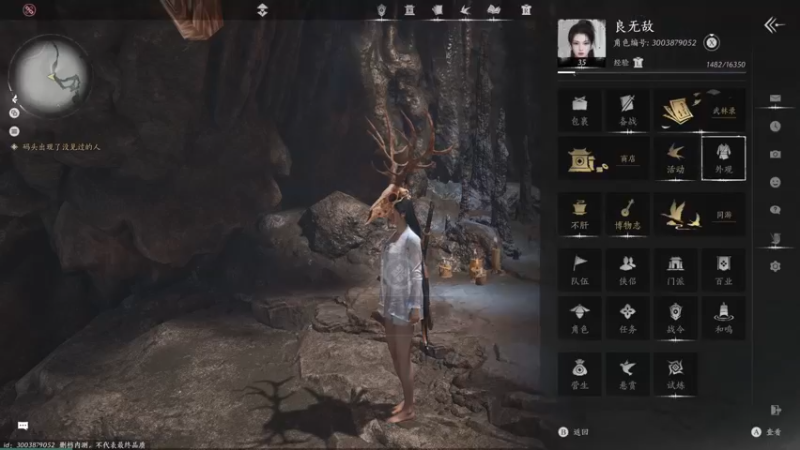Click the top small icon below the minimap
This screenshot has width=800, height=450.
pos(14,98)
